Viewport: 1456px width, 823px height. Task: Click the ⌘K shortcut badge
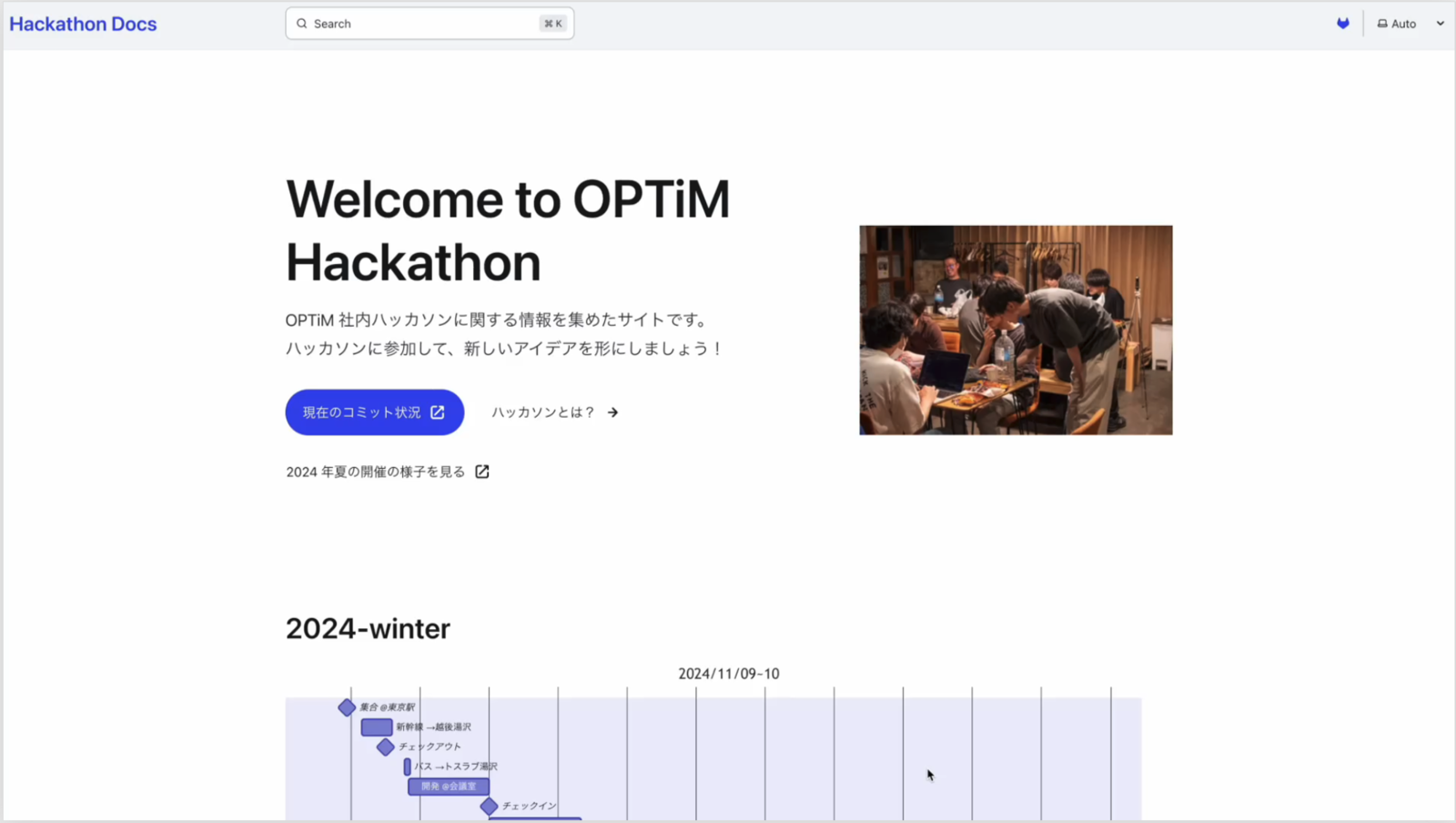tap(553, 24)
